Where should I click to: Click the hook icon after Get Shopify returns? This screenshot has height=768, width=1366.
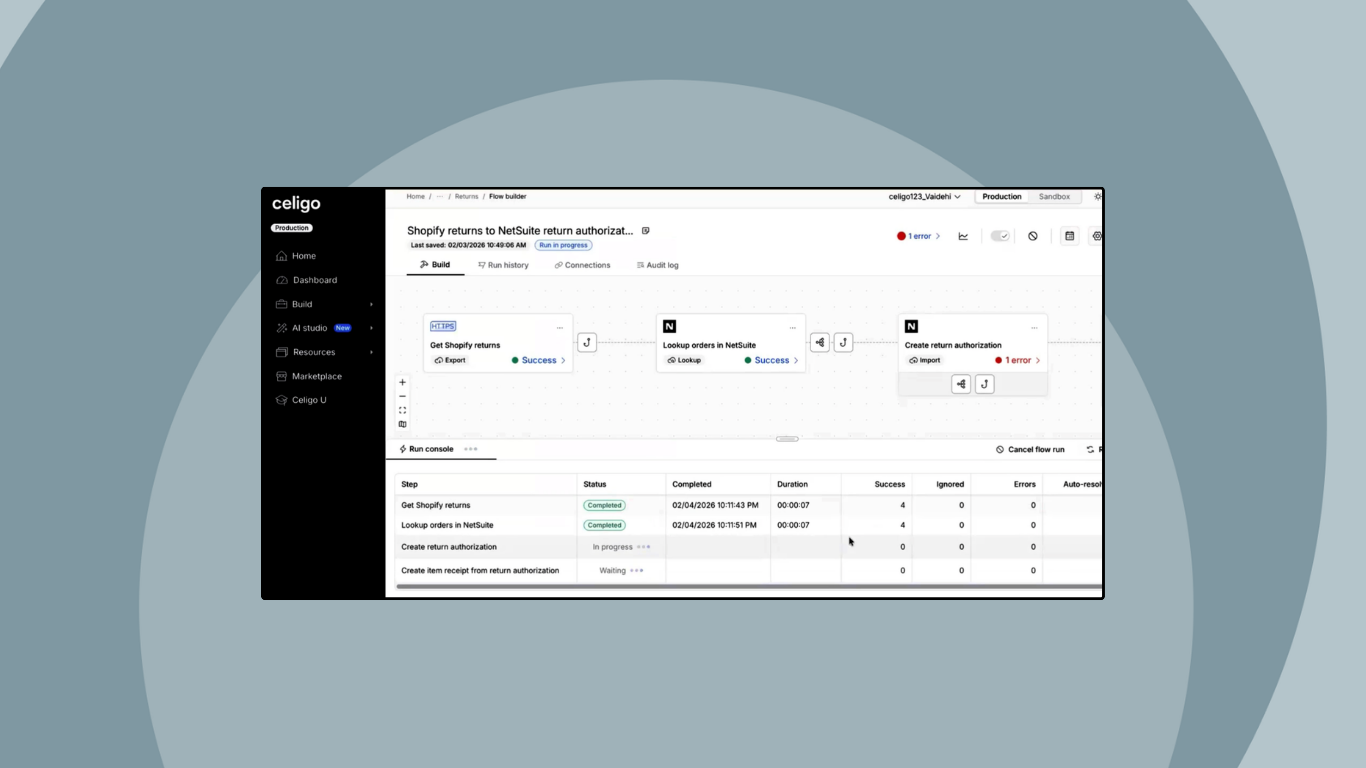(x=587, y=342)
